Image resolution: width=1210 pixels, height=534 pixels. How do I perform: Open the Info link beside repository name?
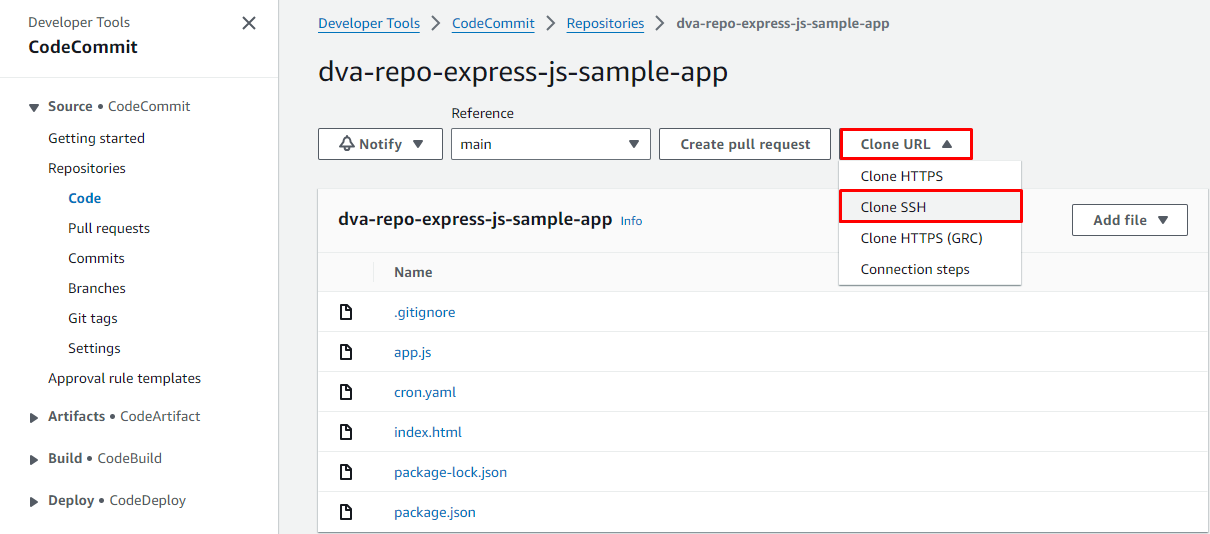[631, 221]
